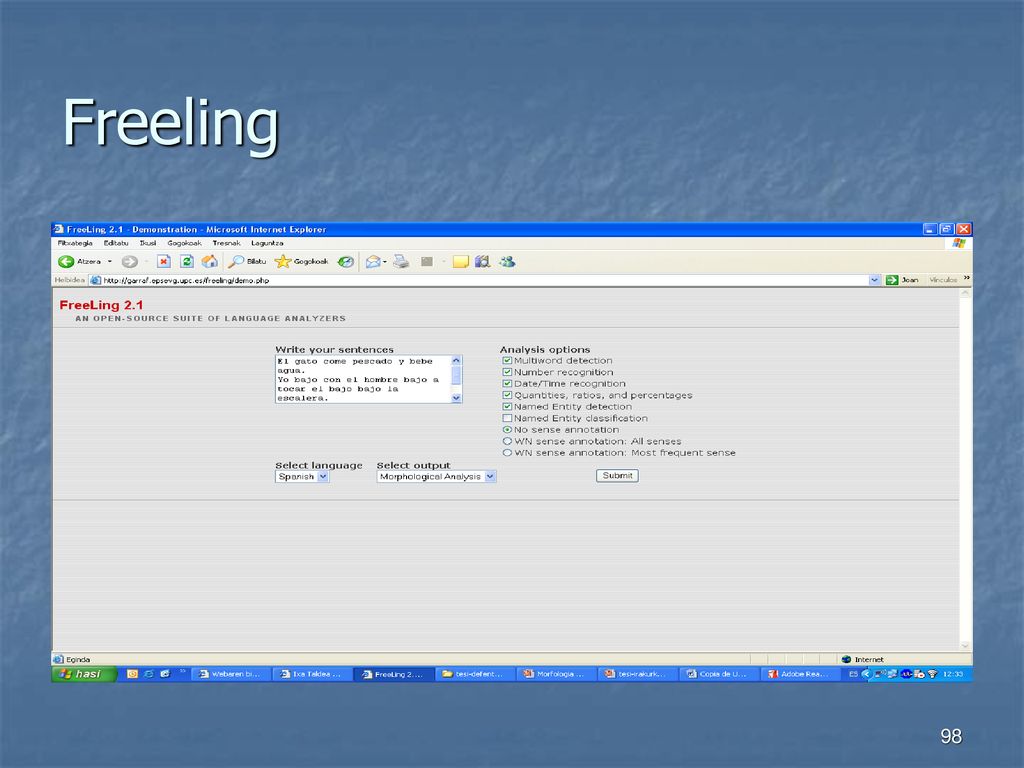
Task: Expand the address bar history dropdown
Action: coord(874,280)
